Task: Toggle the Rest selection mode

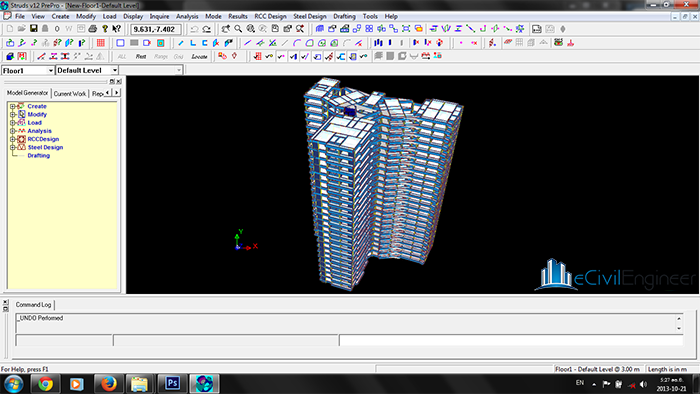Action: (141, 56)
